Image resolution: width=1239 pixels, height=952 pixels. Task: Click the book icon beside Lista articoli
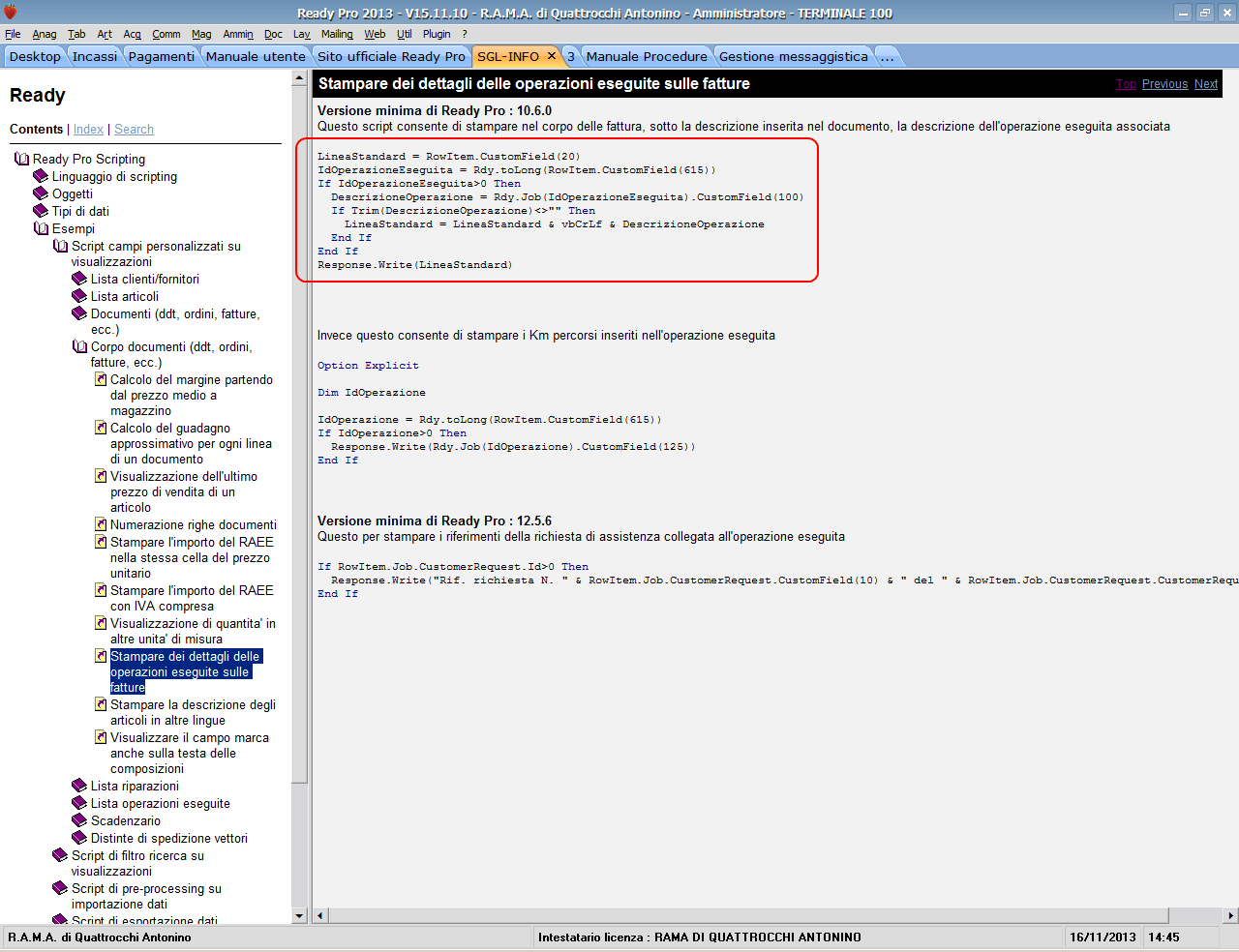(x=79, y=296)
